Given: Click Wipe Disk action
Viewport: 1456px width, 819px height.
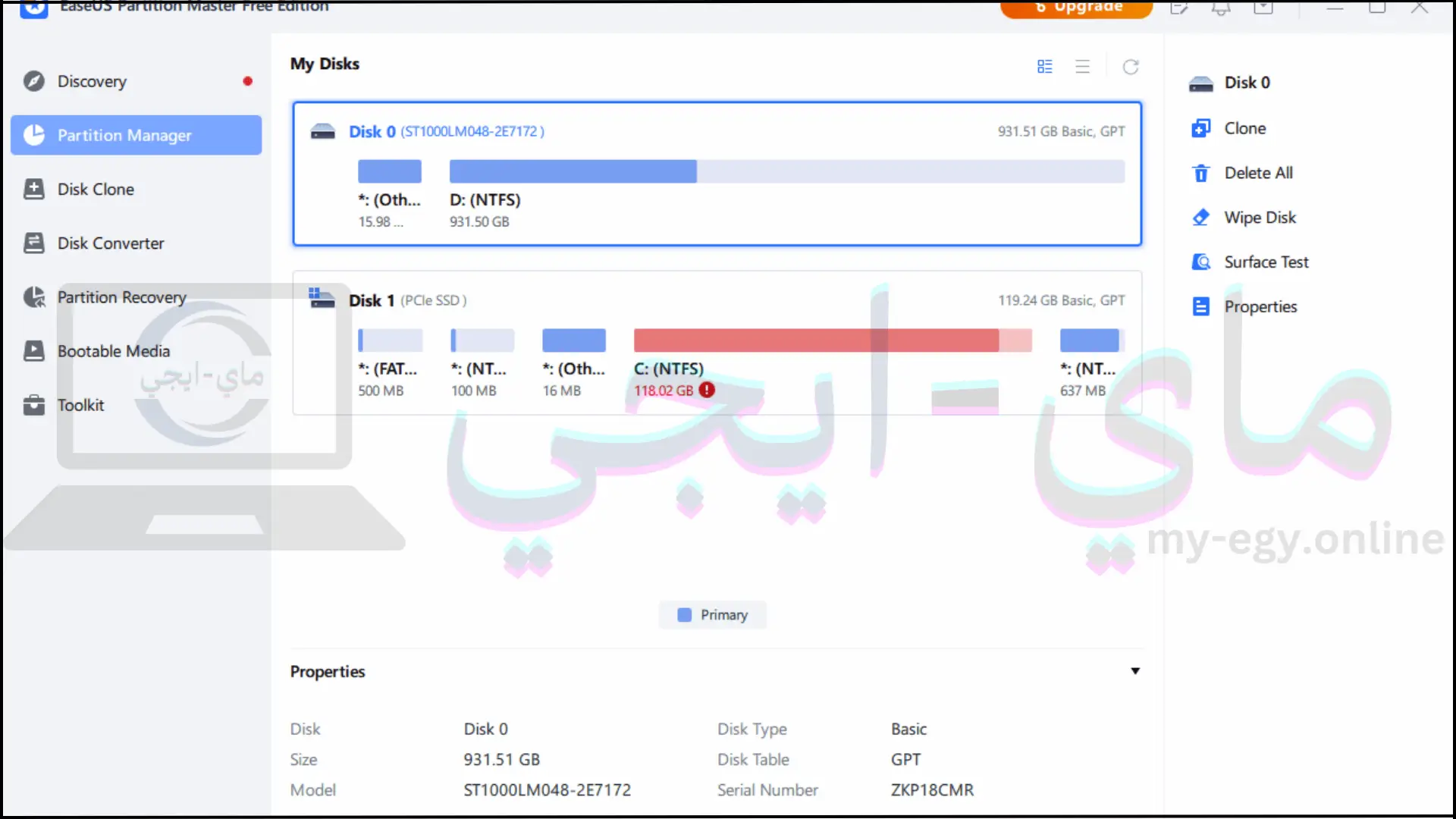Looking at the screenshot, I should point(1260,218).
